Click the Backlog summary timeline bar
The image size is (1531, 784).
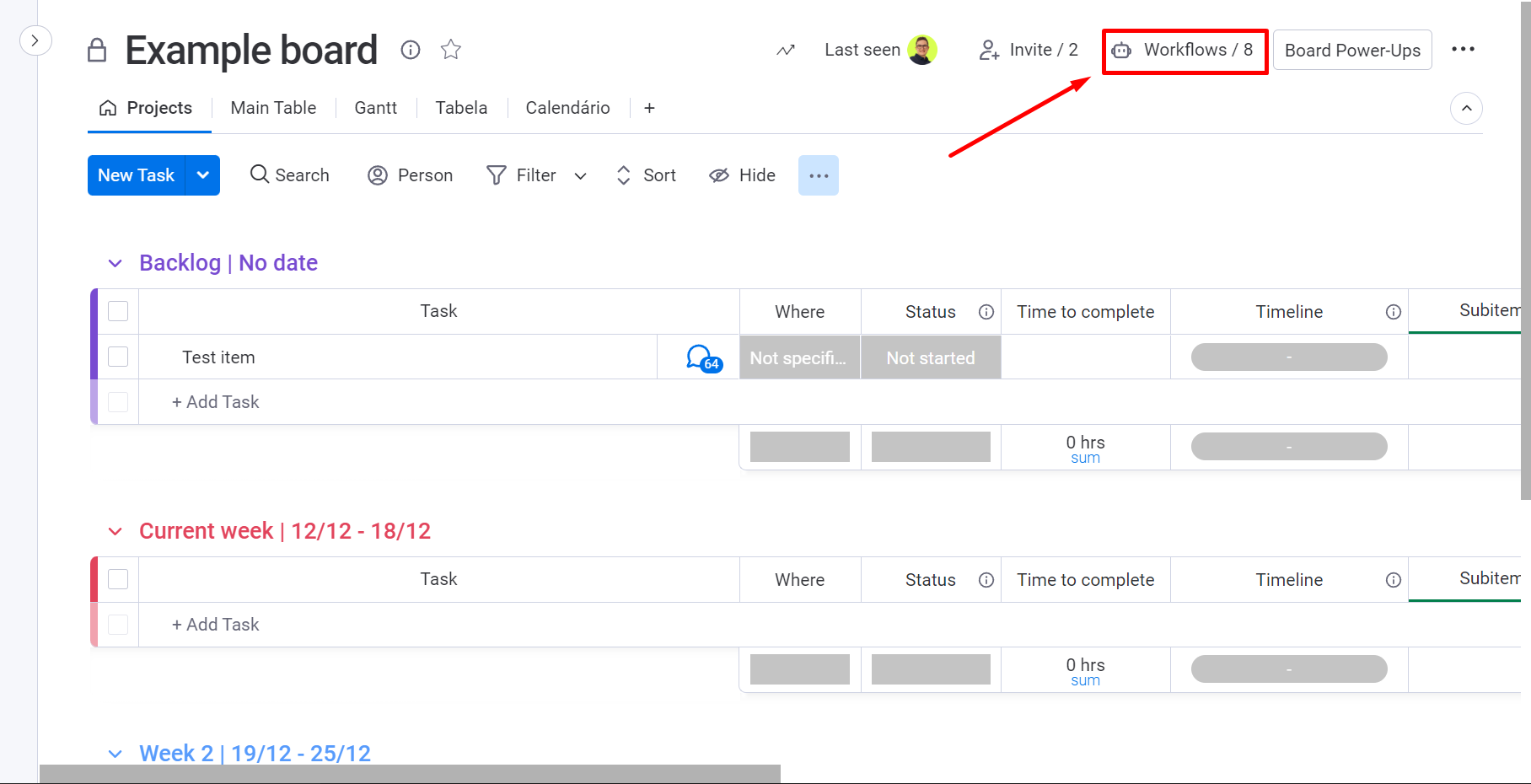coord(1289,447)
